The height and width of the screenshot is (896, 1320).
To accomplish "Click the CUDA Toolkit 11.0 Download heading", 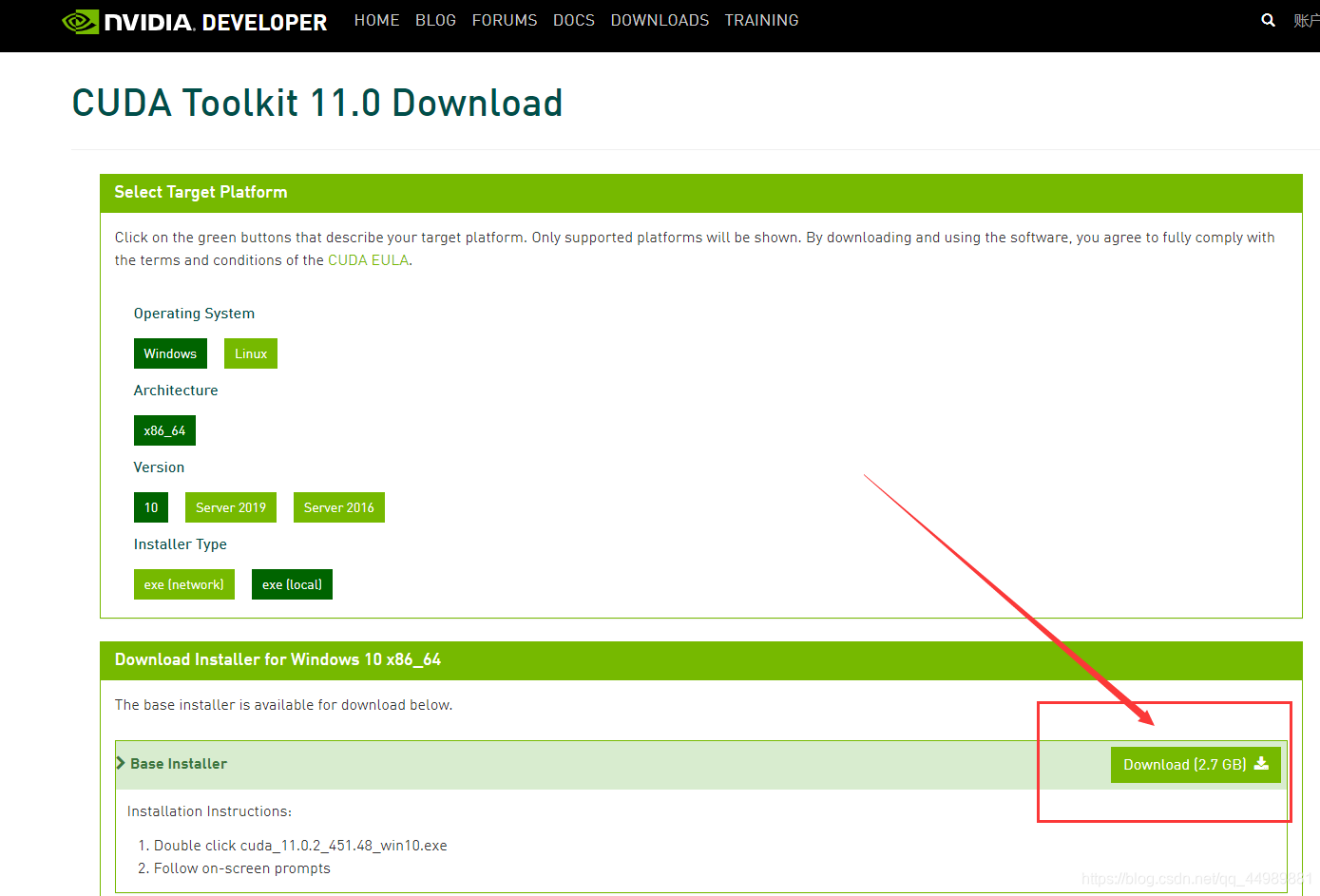I will [317, 103].
